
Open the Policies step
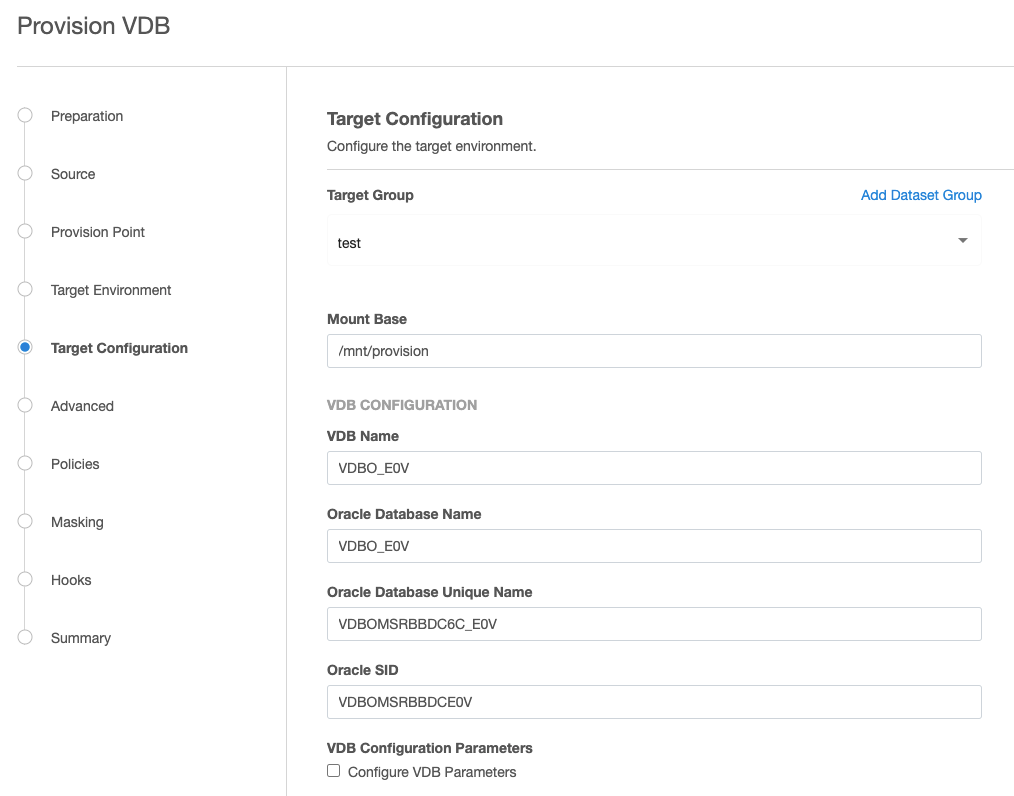click(x=74, y=464)
